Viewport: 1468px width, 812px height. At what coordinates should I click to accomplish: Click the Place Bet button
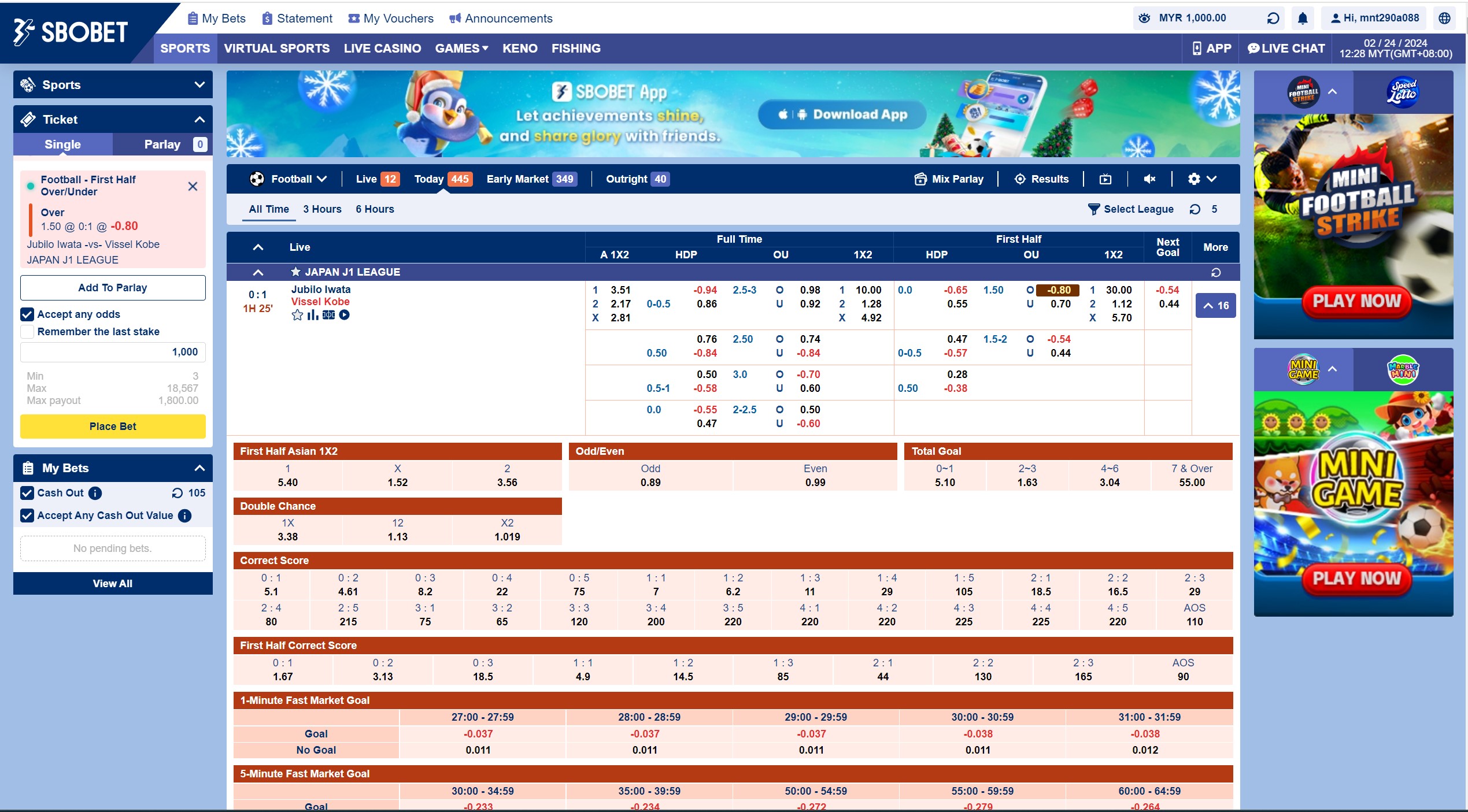point(113,427)
